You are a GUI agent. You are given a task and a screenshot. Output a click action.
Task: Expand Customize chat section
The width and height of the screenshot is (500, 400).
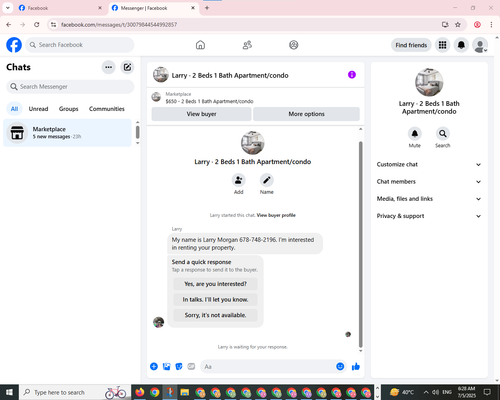pyautogui.click(x=429, y=164)
